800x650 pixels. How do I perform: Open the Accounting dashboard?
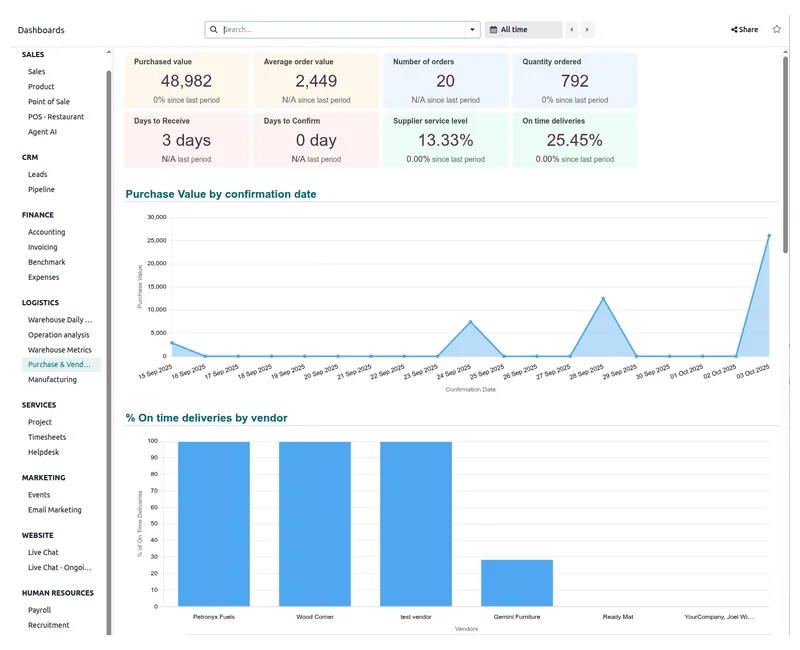(x=47, y=232)
